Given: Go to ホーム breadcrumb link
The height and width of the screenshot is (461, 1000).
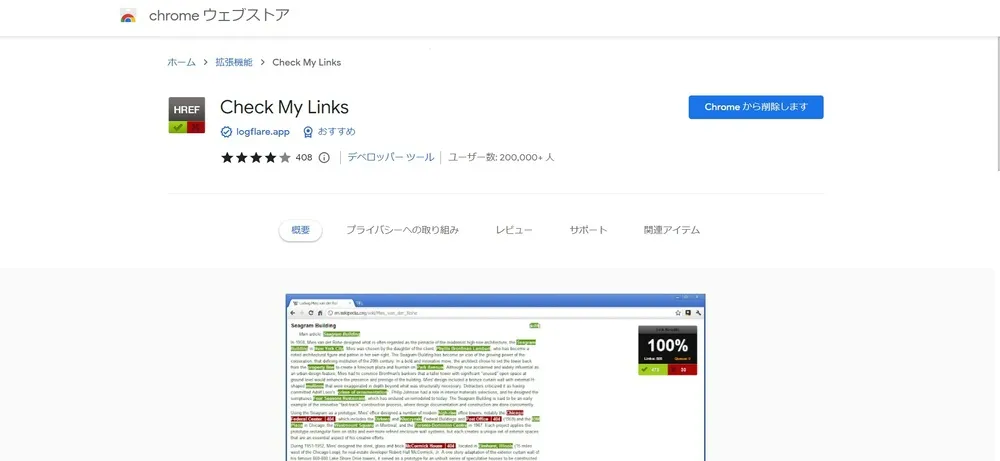Looking at the screenshot, I should [x=182, y=62].
